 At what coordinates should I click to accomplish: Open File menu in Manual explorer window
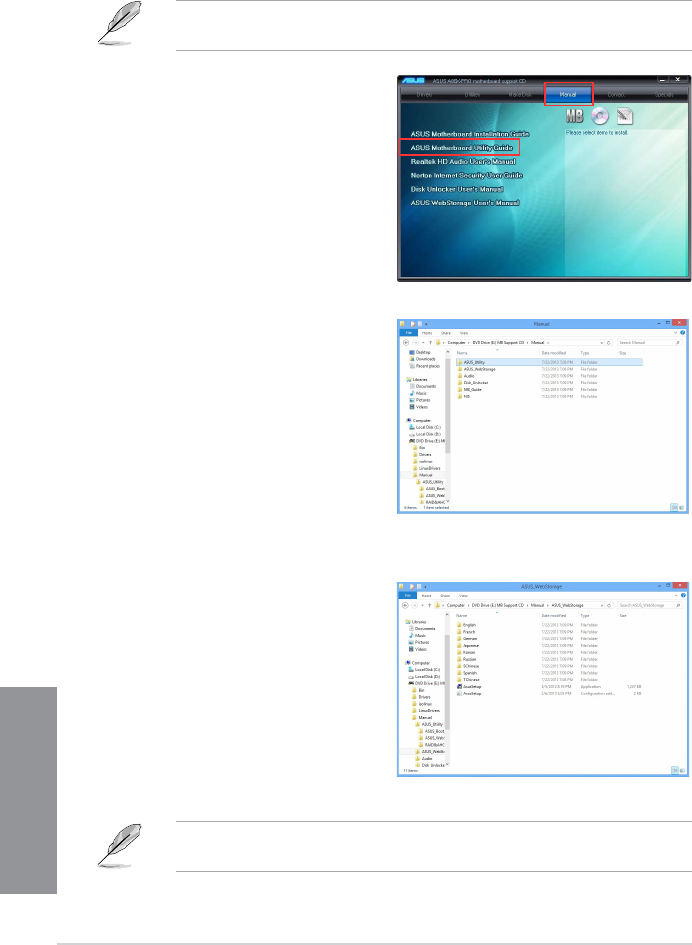408,333
